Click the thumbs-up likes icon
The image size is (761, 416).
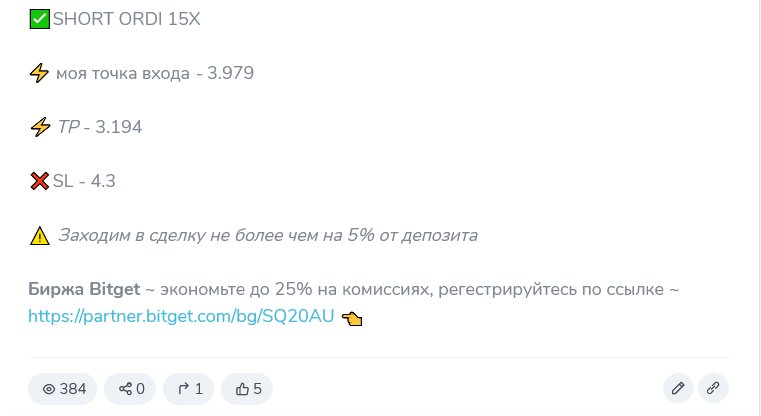[242, 389]
